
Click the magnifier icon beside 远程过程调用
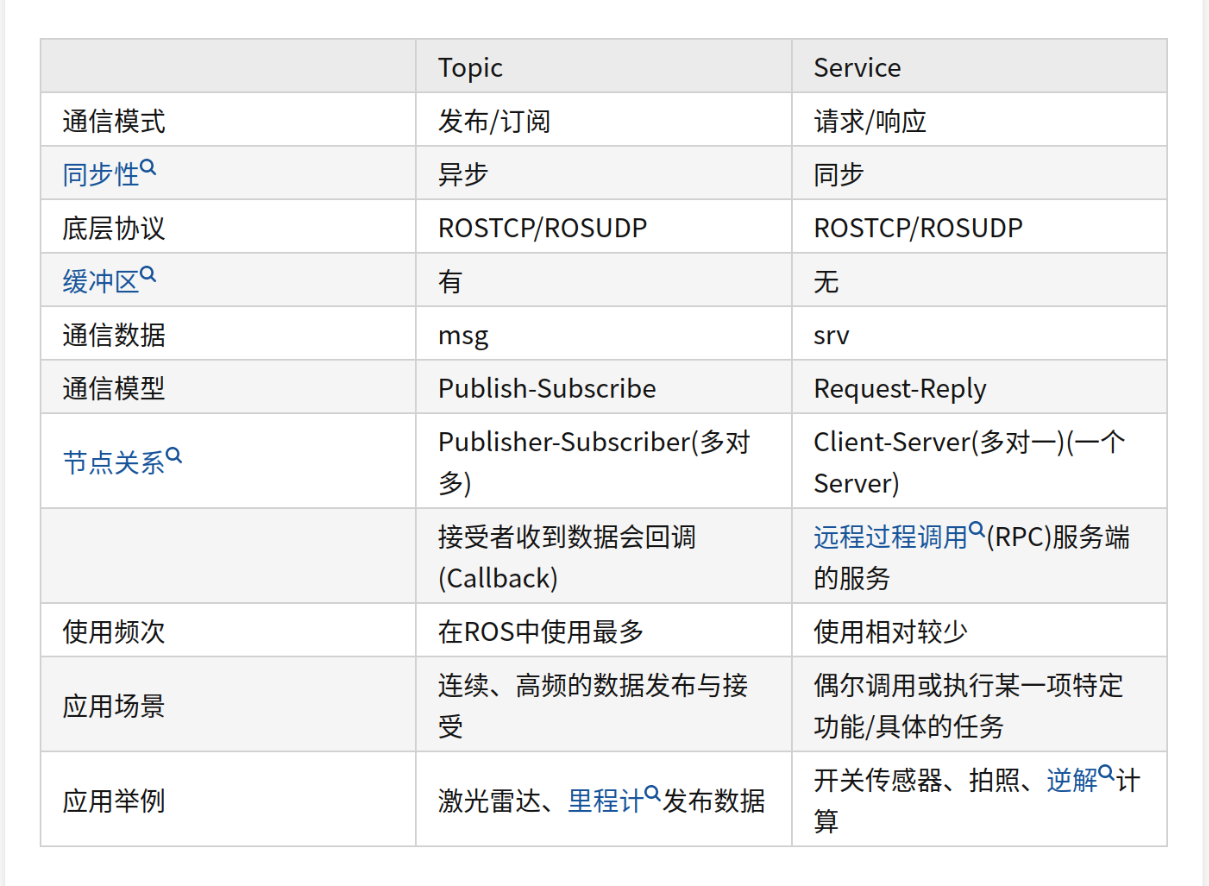point(977,530)
